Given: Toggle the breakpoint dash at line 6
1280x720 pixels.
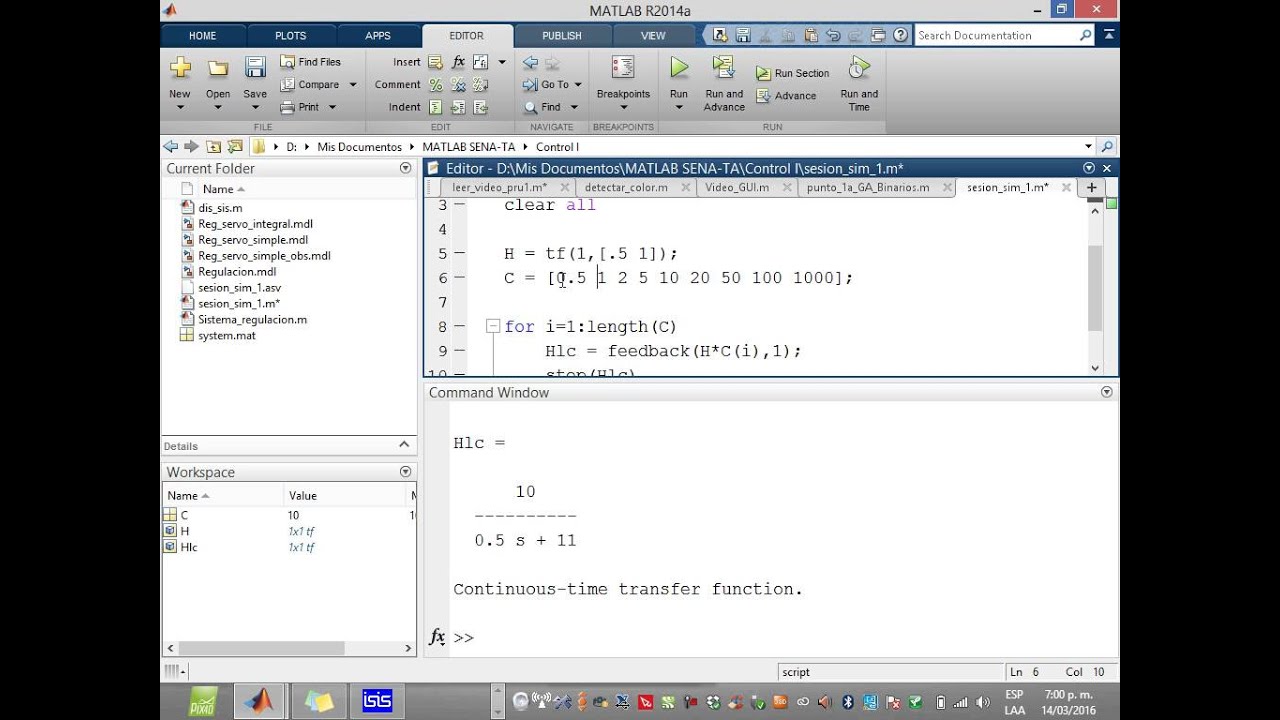Looking at the screenshot, I should [459, 278].
